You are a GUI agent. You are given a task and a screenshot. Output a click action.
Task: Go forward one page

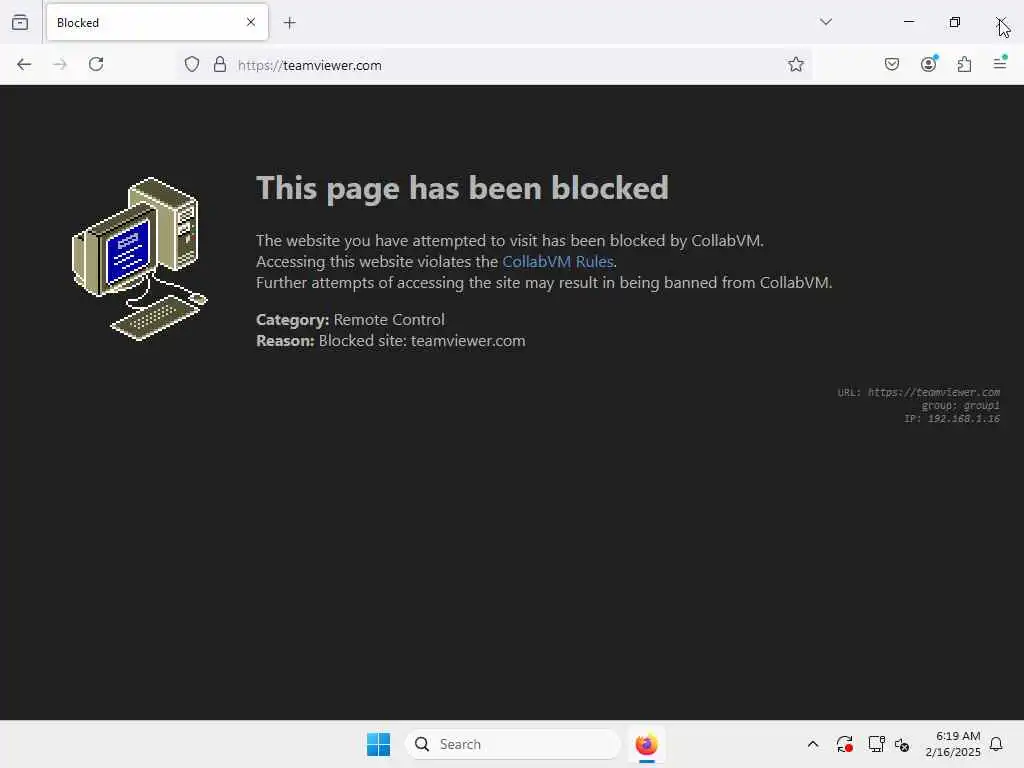coord(60,64)
